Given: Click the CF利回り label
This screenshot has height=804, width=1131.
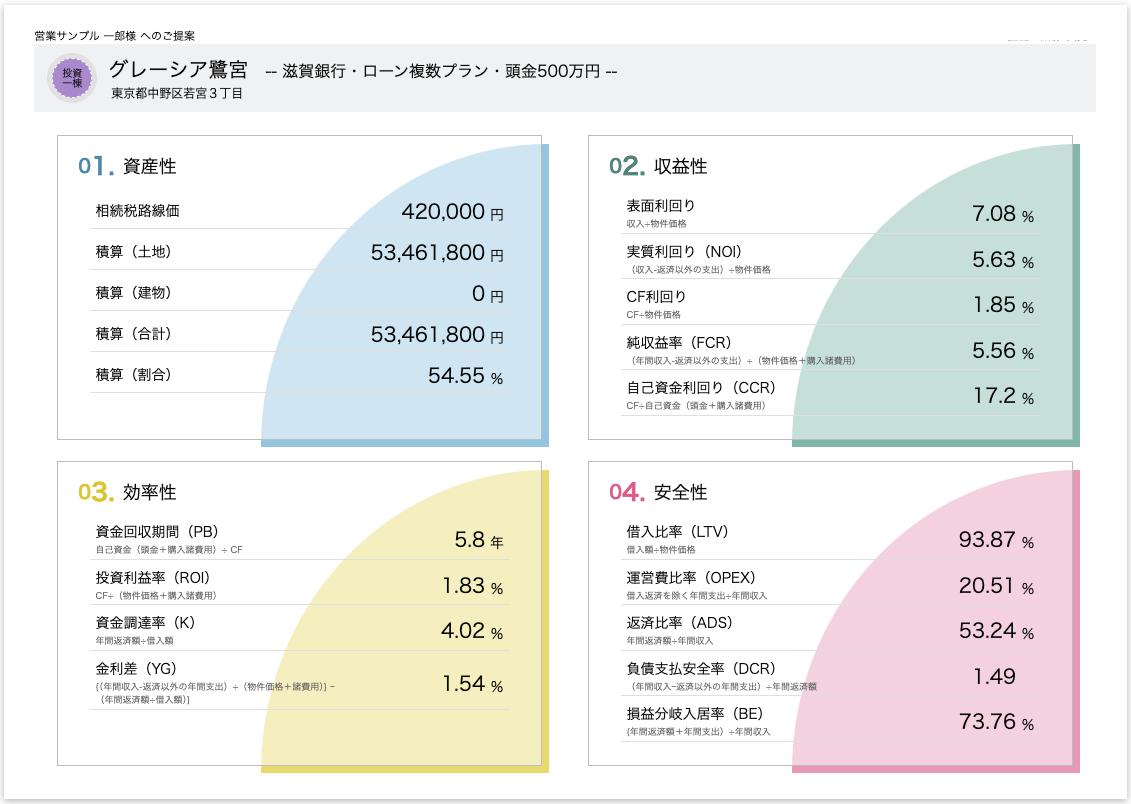Looking at the screenshot, I should (x=656, y=296).
